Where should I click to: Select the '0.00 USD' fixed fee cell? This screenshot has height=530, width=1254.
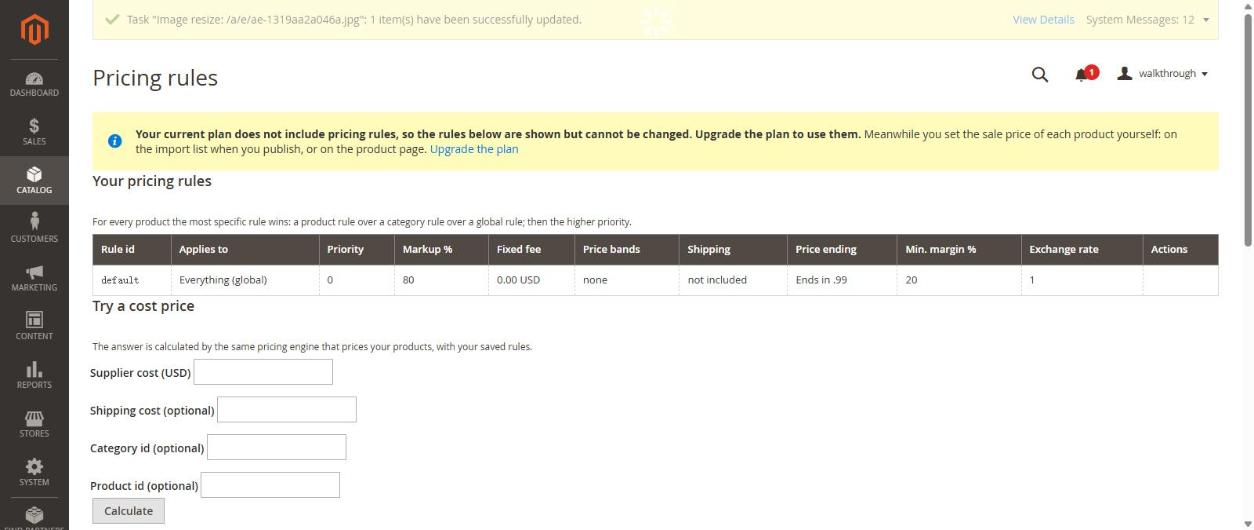click(532, 280)
